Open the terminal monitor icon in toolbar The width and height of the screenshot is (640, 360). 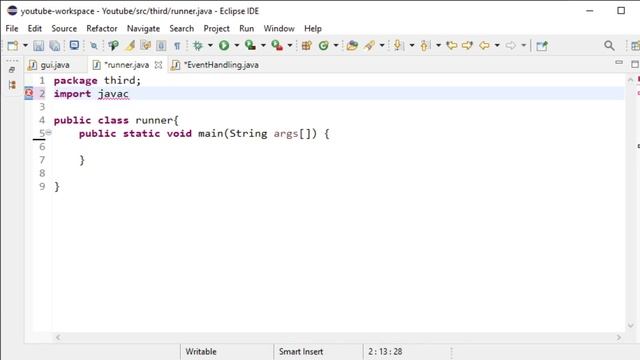pos(74,45)
